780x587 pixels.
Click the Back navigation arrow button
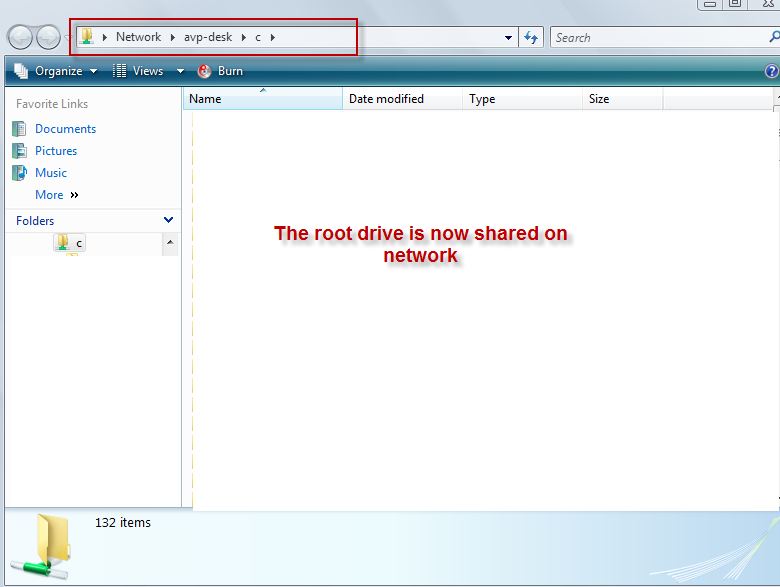[x=20, y=38]
